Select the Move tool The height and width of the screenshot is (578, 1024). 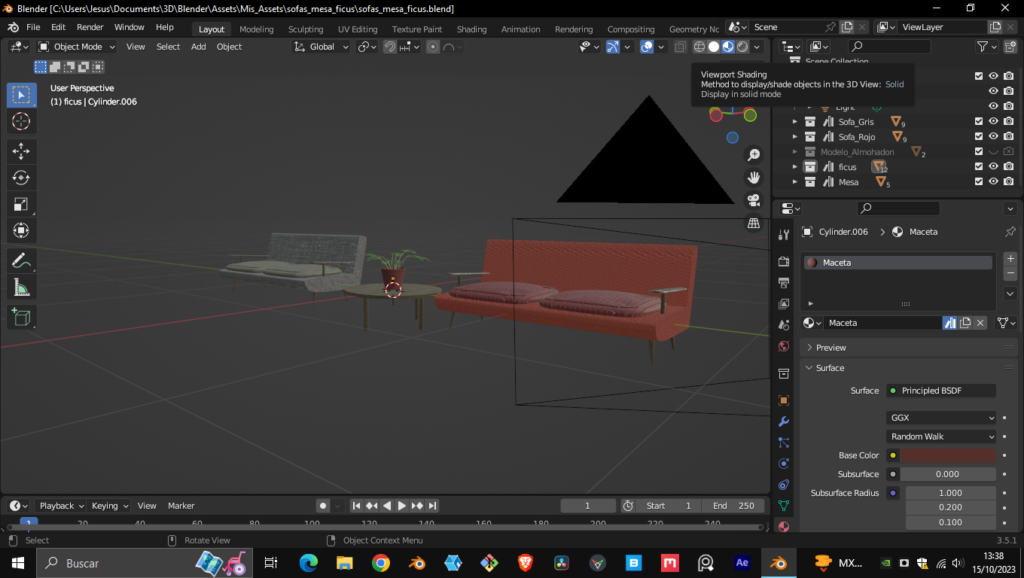21,151
